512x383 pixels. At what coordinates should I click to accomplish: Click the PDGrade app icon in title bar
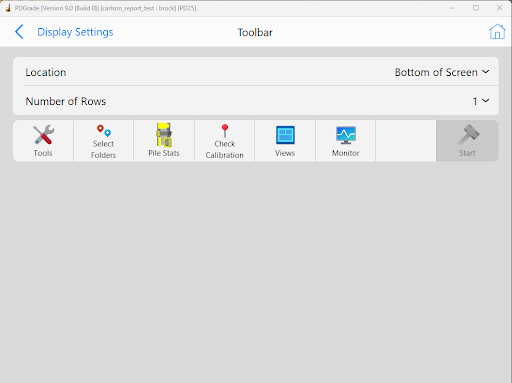pyautogui.click(x=8, y=8)
